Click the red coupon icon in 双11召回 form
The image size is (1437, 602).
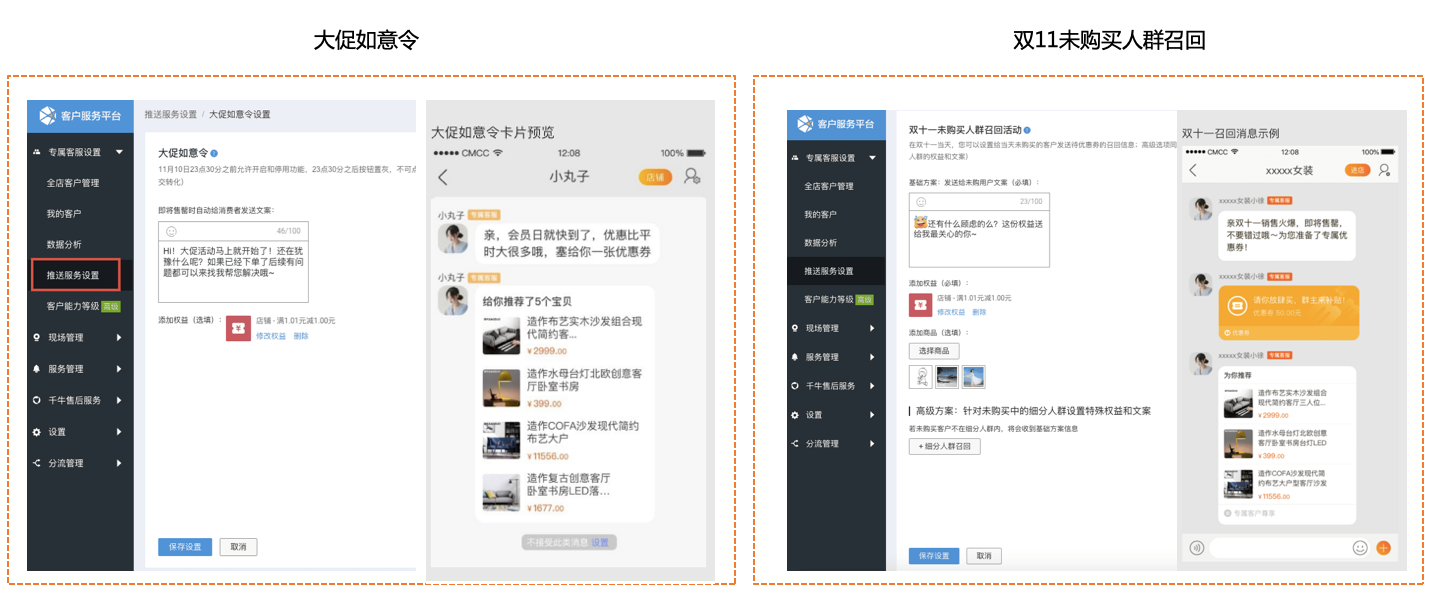tap(920, 305)
